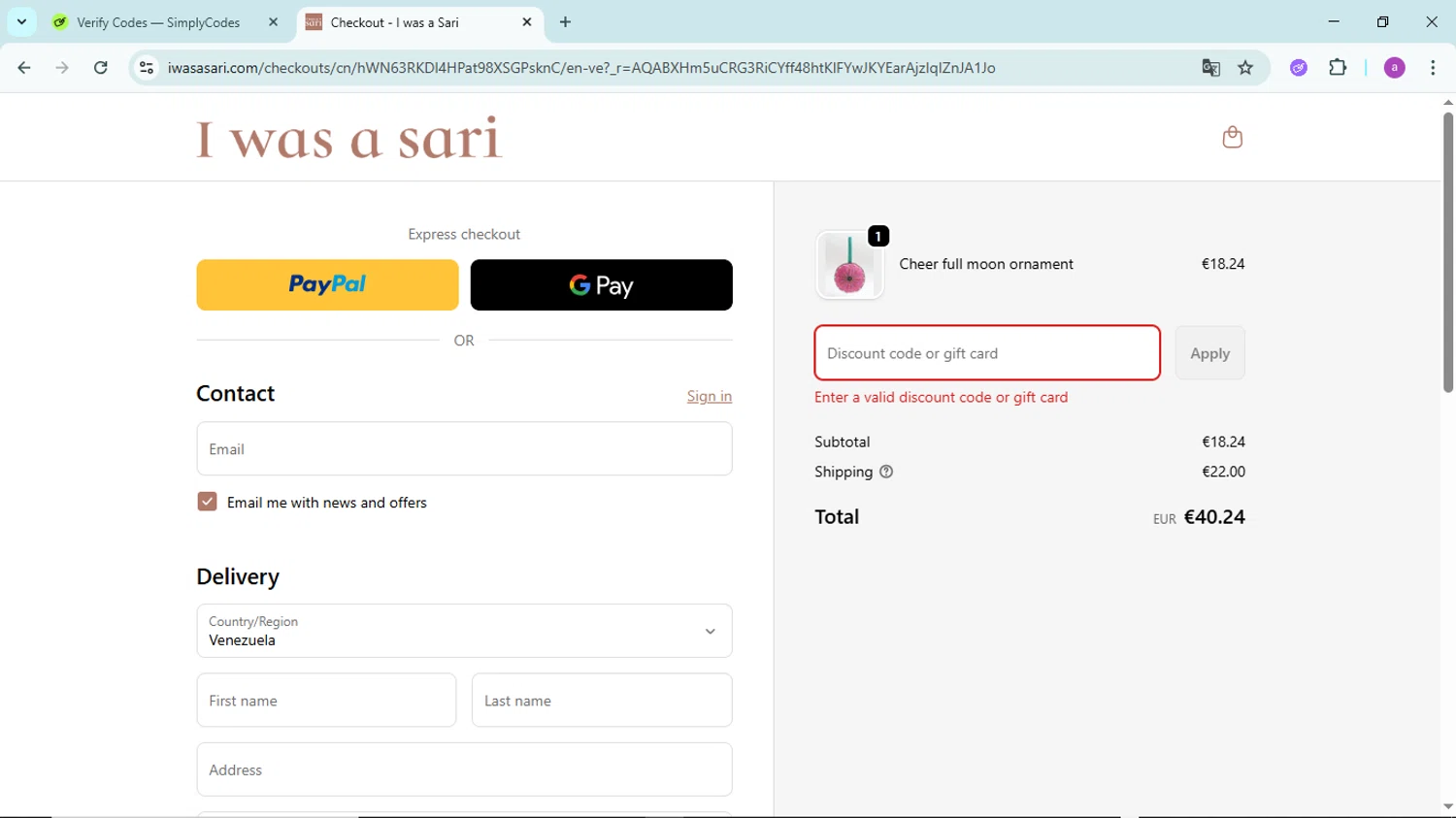Screen dimensions: 1456x818
Task: Pay with the Google Pay button
Action: [601, 284]
